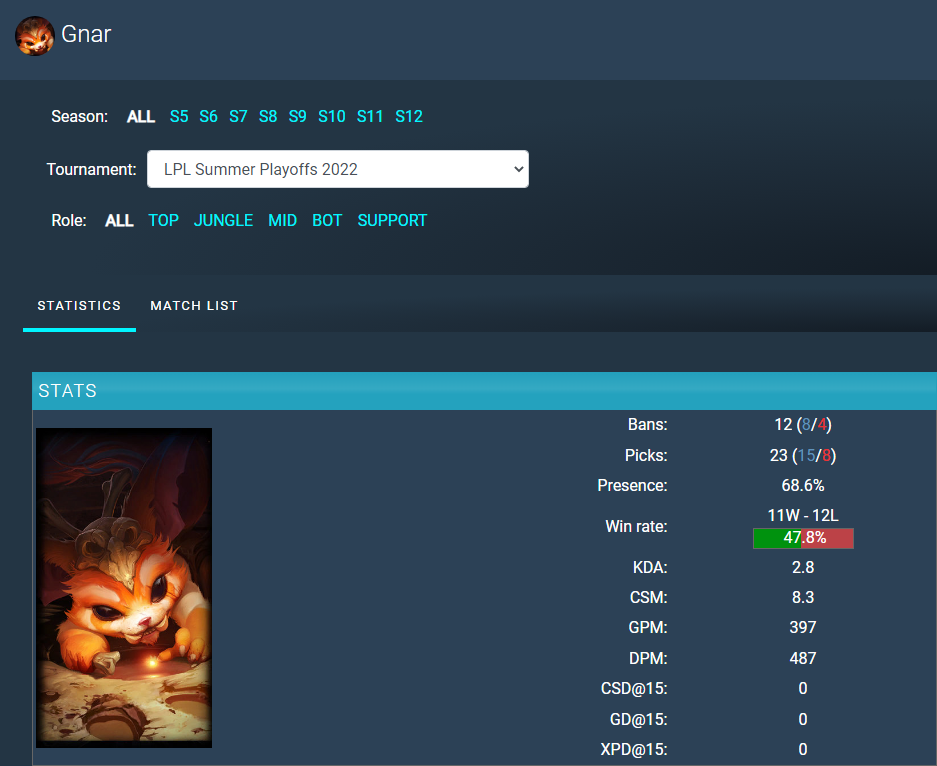Click the Gnar page title
937x766 pixels.
(86, 35)
